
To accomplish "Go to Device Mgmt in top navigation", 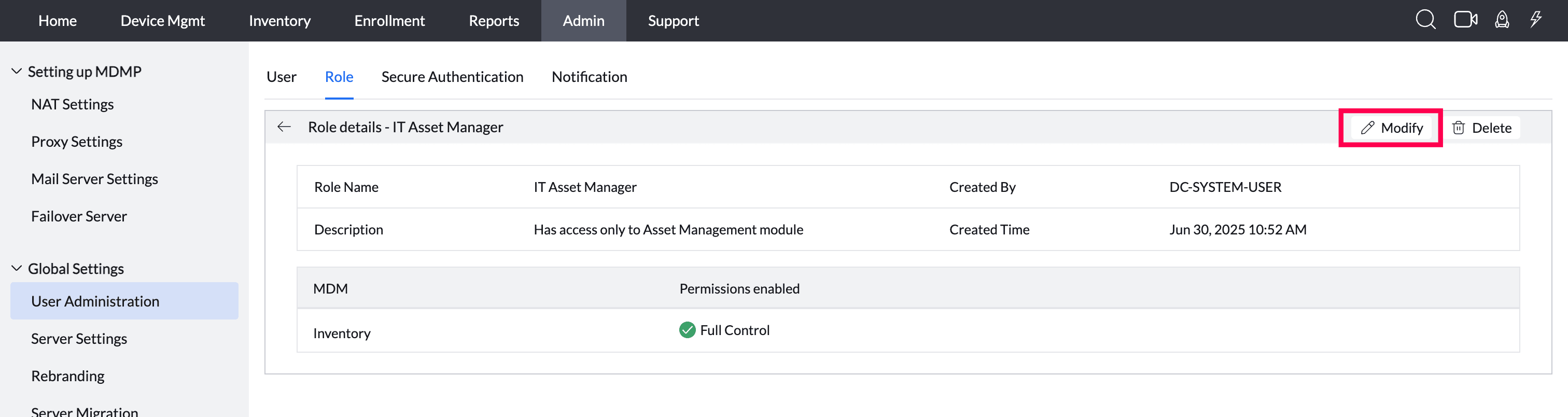I will (162, 21).
